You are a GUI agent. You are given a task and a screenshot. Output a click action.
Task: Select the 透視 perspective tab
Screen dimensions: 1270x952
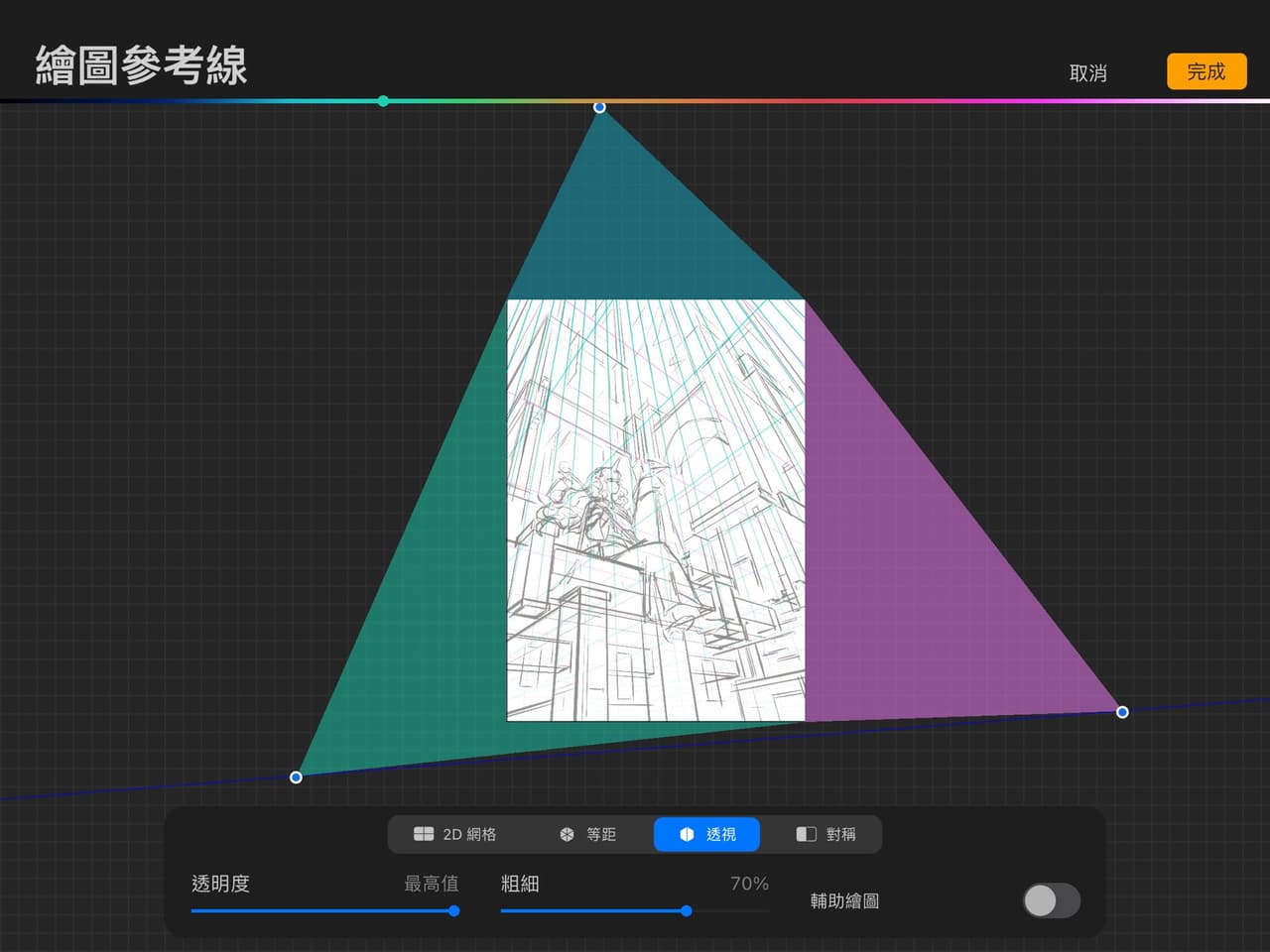tap(707, 834)
